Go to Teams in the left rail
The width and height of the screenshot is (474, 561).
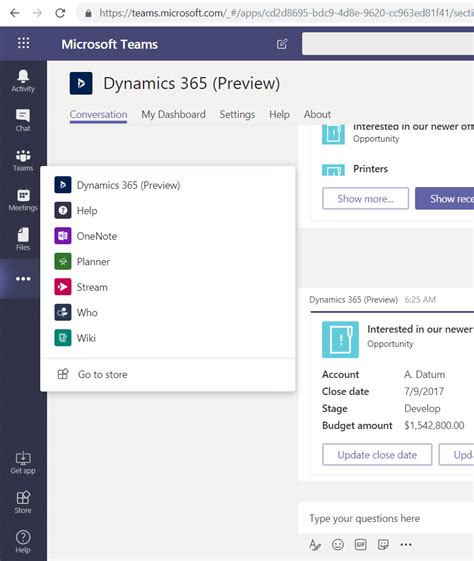(23, 160)
